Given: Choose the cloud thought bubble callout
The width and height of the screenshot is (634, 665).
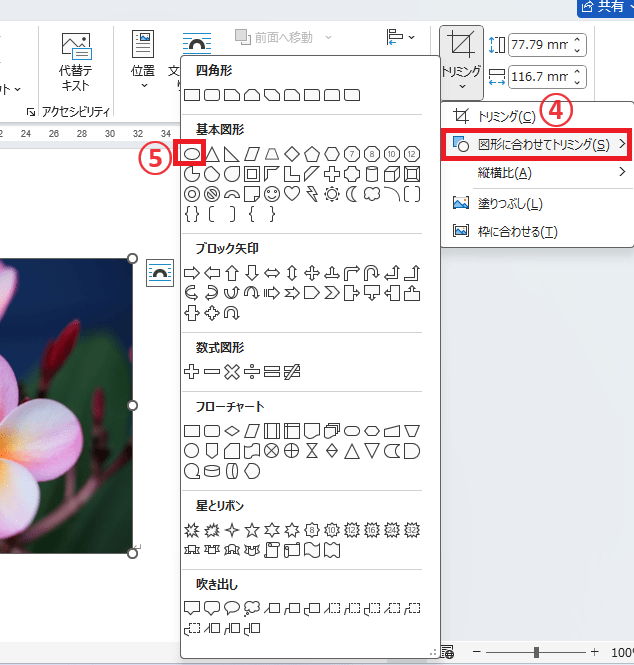Looking at the screenshot, I should coord(251,608).
